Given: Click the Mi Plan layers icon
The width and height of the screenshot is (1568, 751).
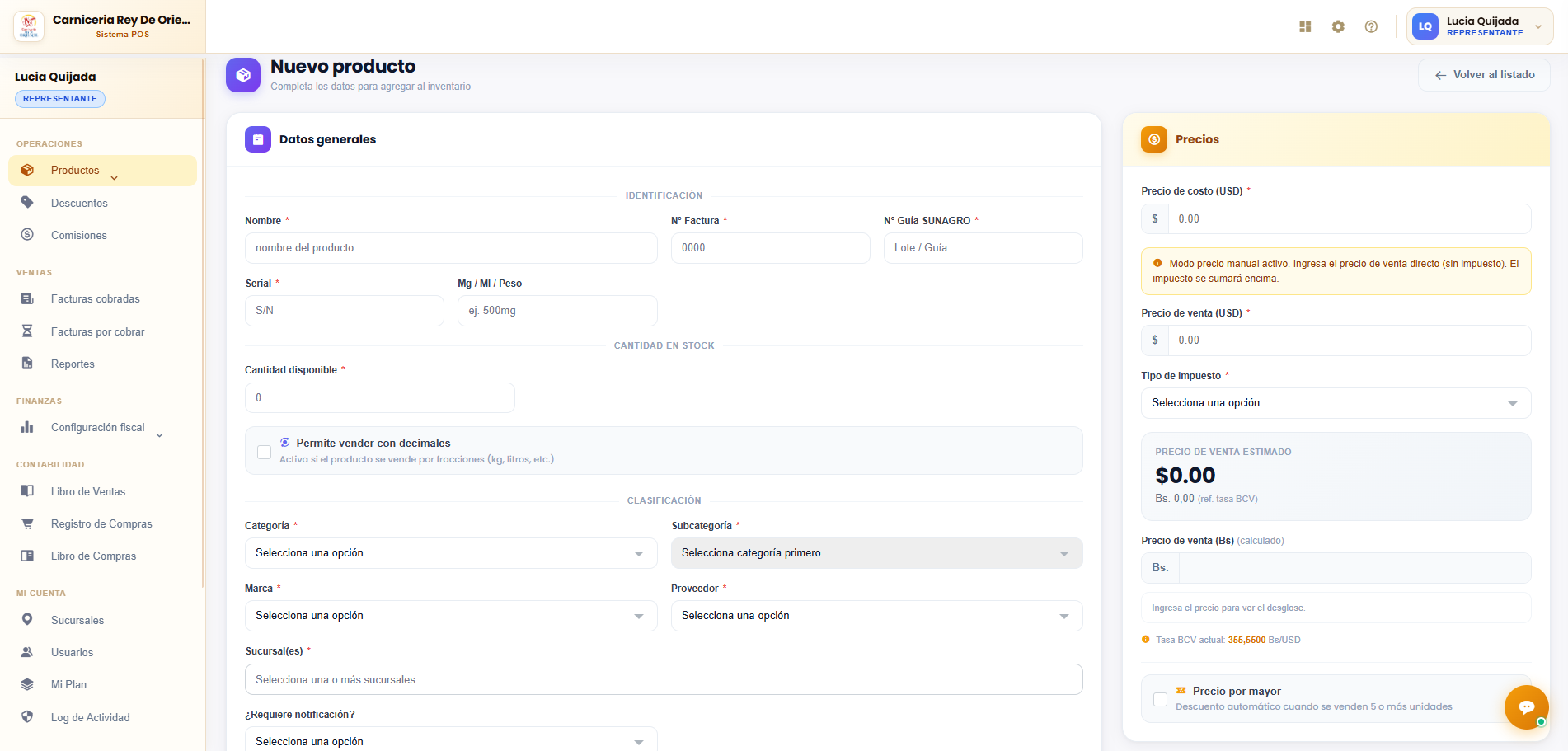Looking at the screenshot, I should (27, 683).
